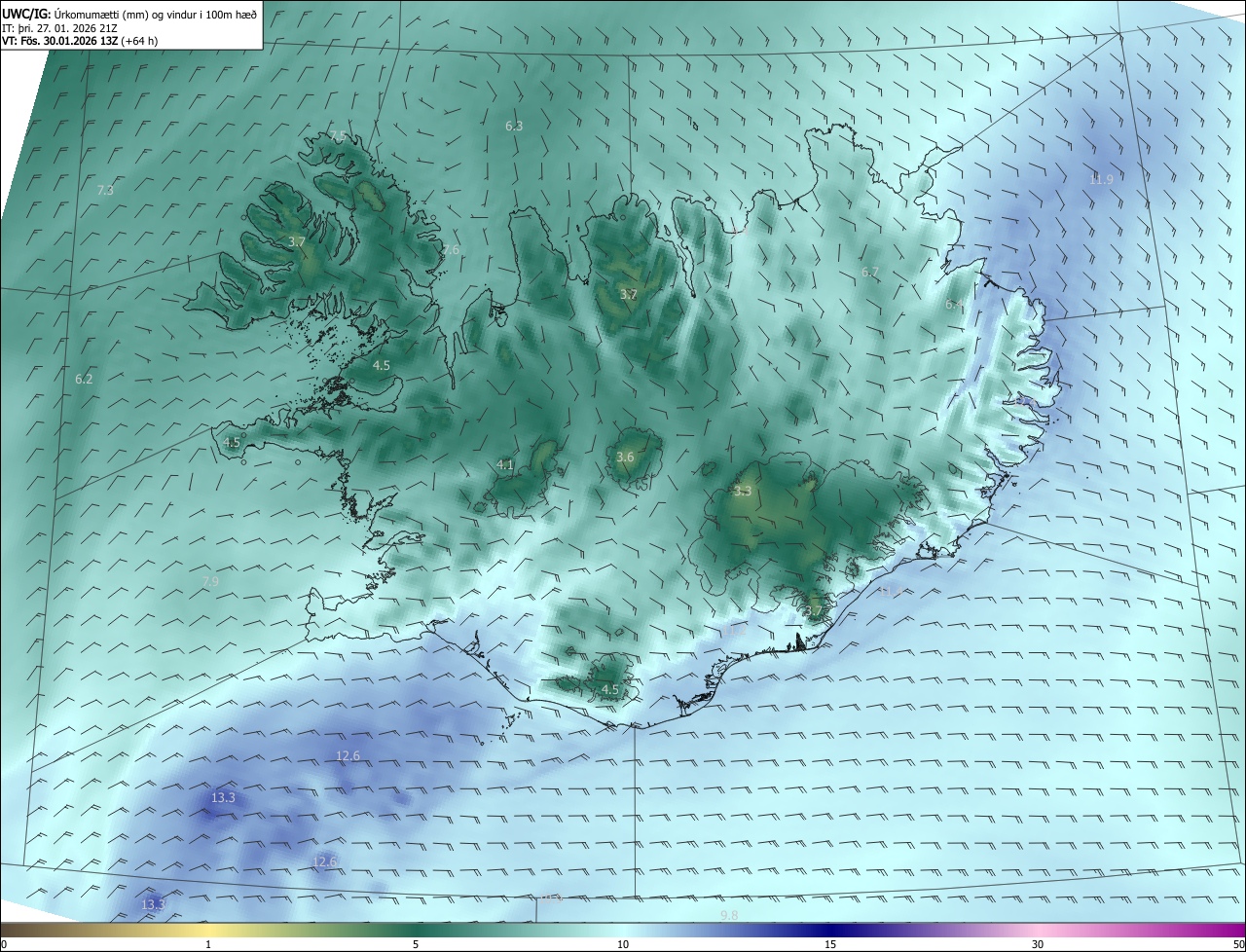Click the 11.2 value label

(x=736, y=631)
